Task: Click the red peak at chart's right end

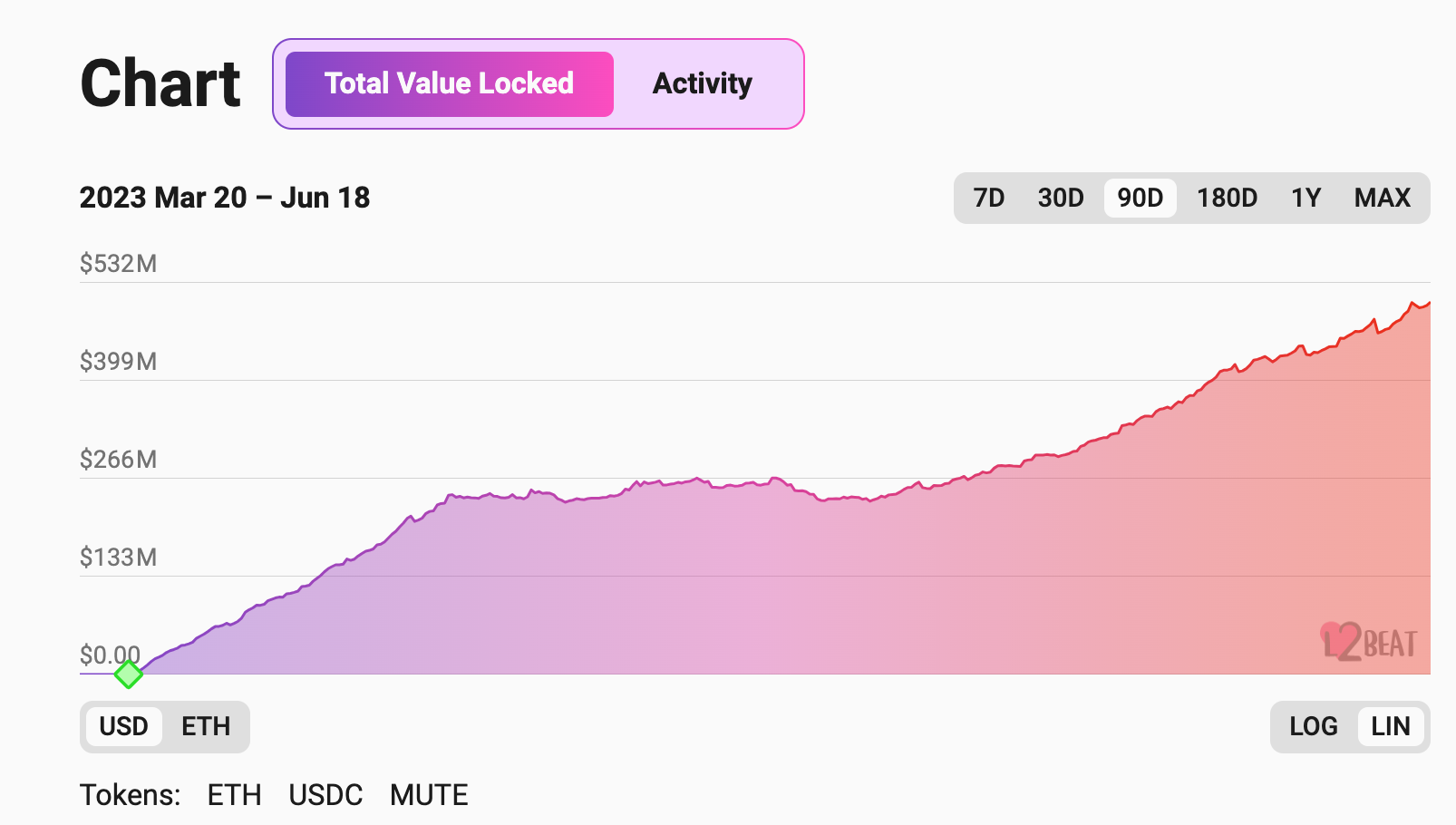Action: [1412, 303]
